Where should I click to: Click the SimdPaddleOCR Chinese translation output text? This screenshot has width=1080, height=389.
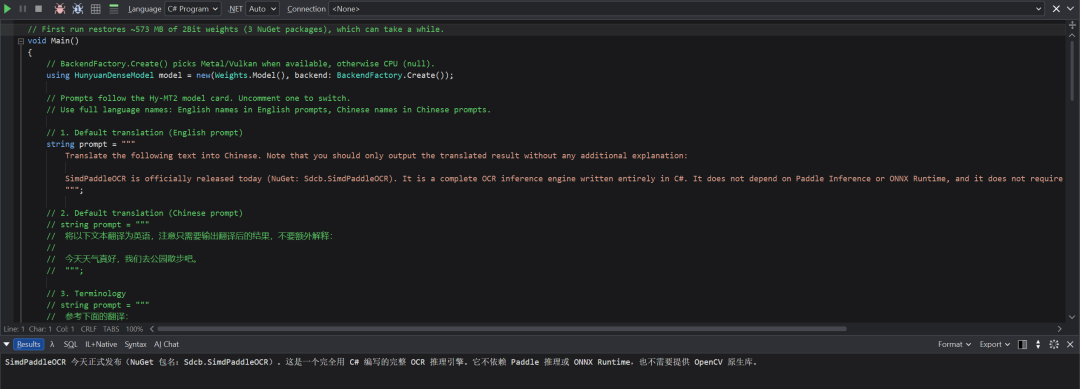tap(382, 362)
